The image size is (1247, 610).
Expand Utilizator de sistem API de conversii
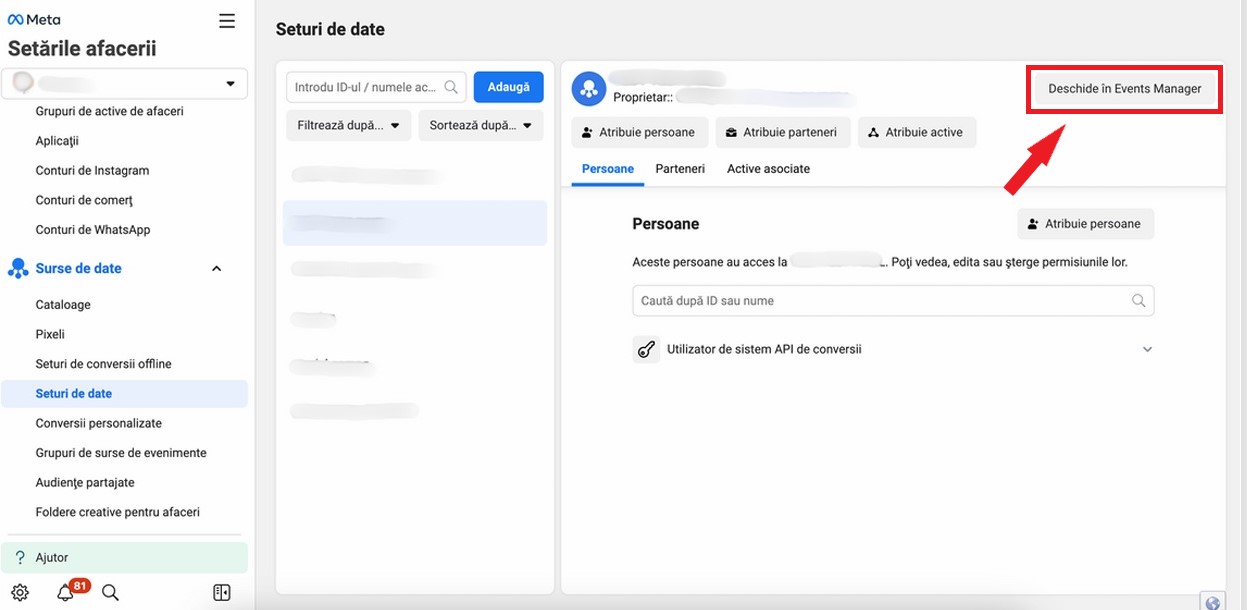pos(1147,350)
